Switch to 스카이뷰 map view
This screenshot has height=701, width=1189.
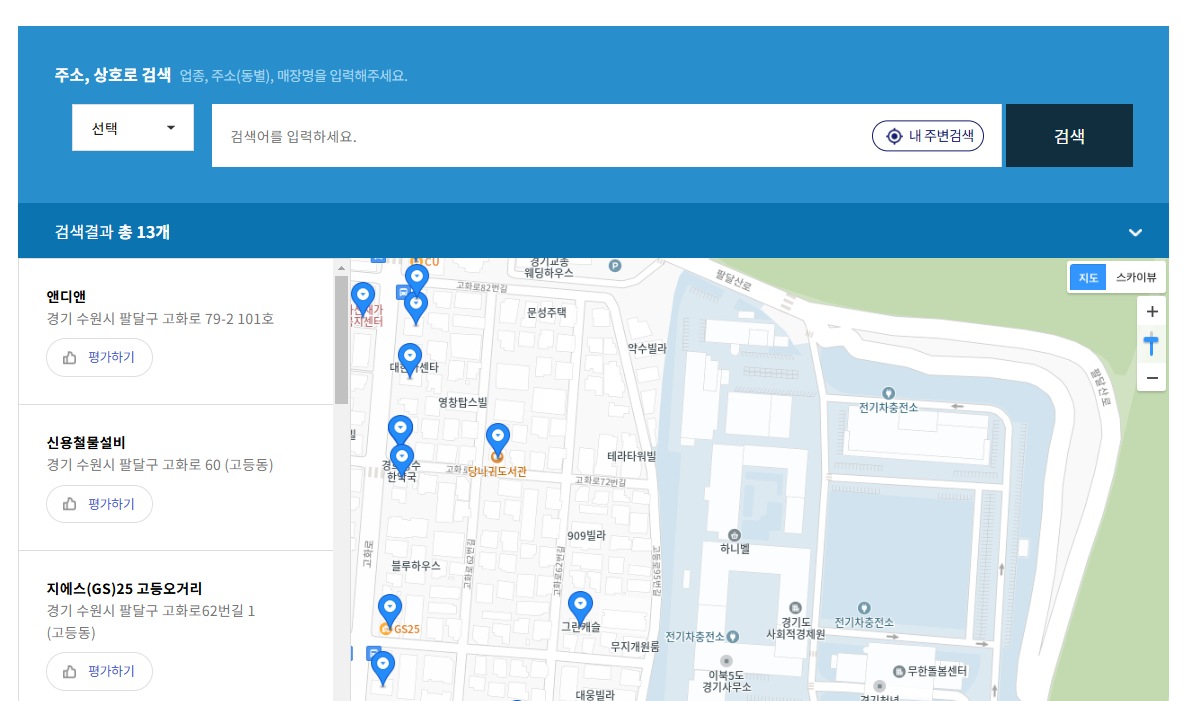[x=1138, y=277]
